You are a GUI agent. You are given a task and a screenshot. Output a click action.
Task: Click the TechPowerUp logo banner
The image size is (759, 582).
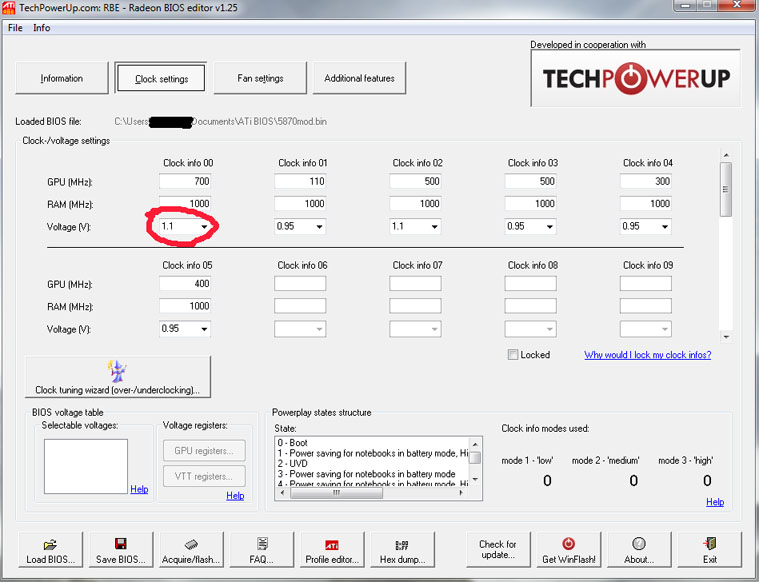pos(635,78)
